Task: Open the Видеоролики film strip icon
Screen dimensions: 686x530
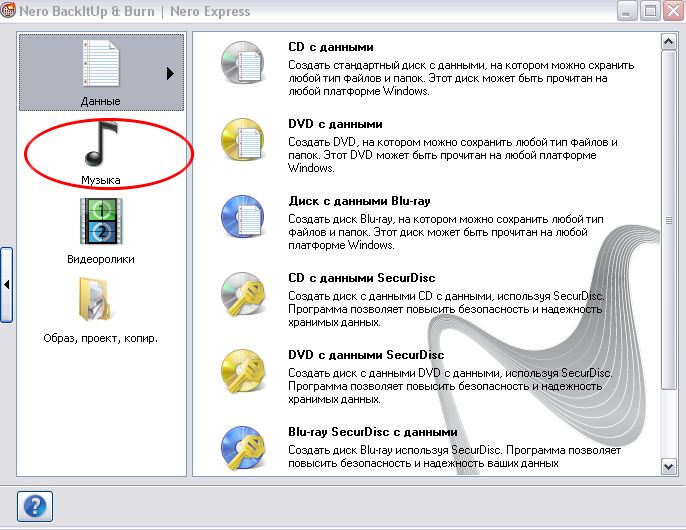Action: [101, 221]
